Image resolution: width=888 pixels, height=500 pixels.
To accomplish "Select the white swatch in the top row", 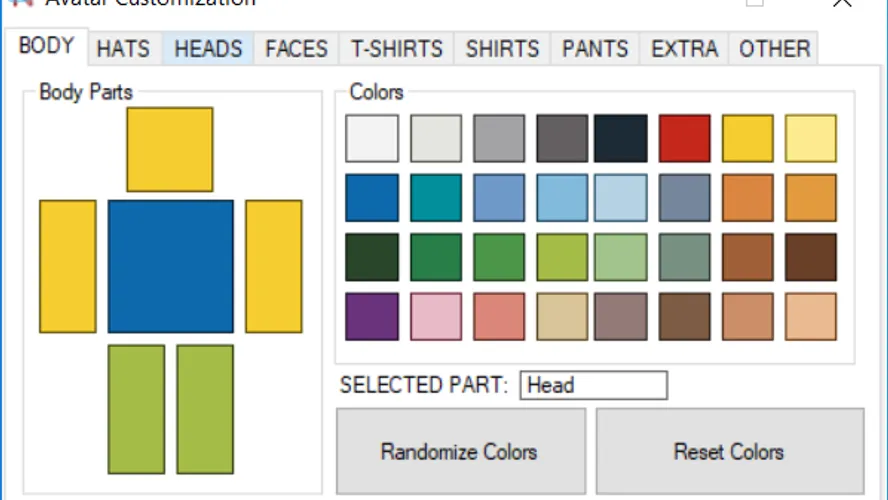I will tap(372, 138).
